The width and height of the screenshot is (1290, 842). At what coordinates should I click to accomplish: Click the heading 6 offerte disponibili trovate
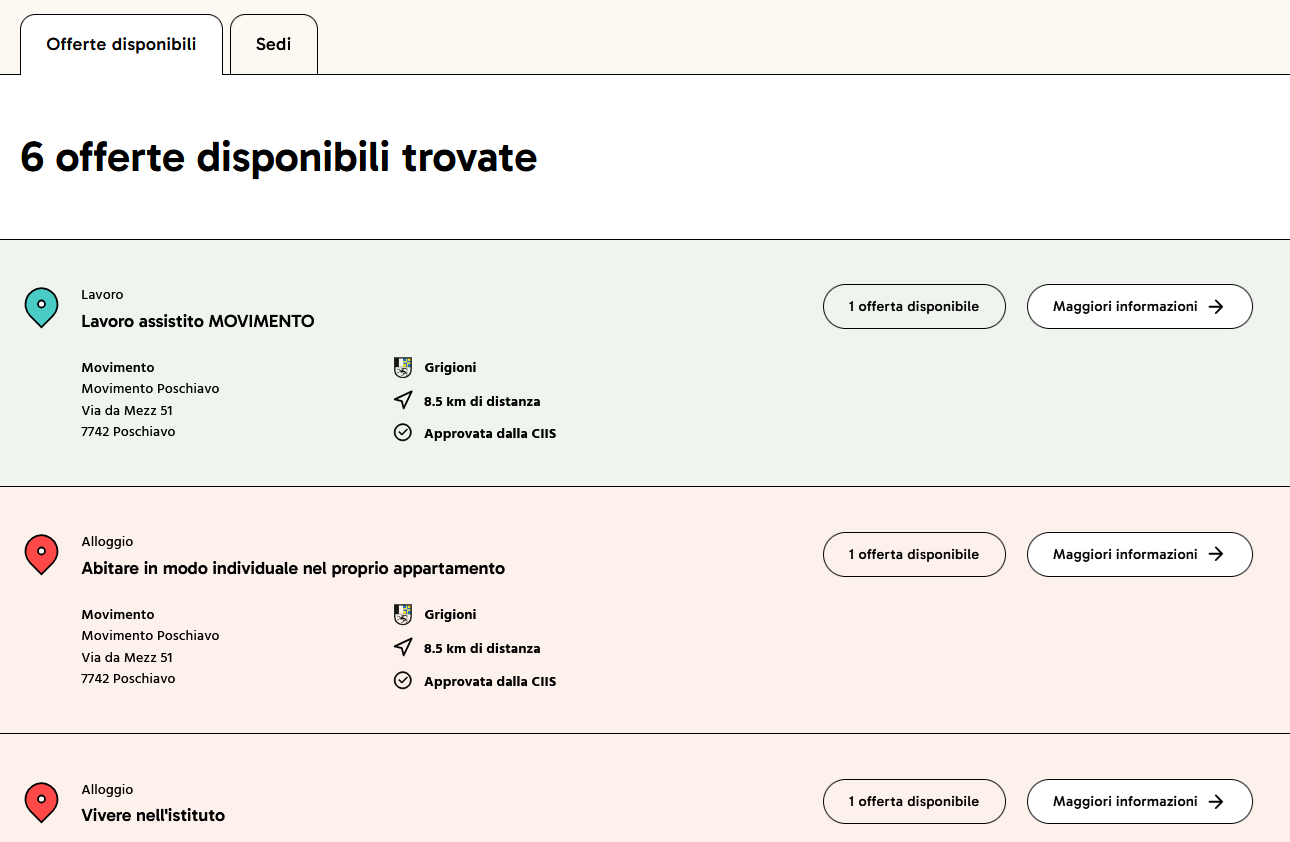point(278,157)
